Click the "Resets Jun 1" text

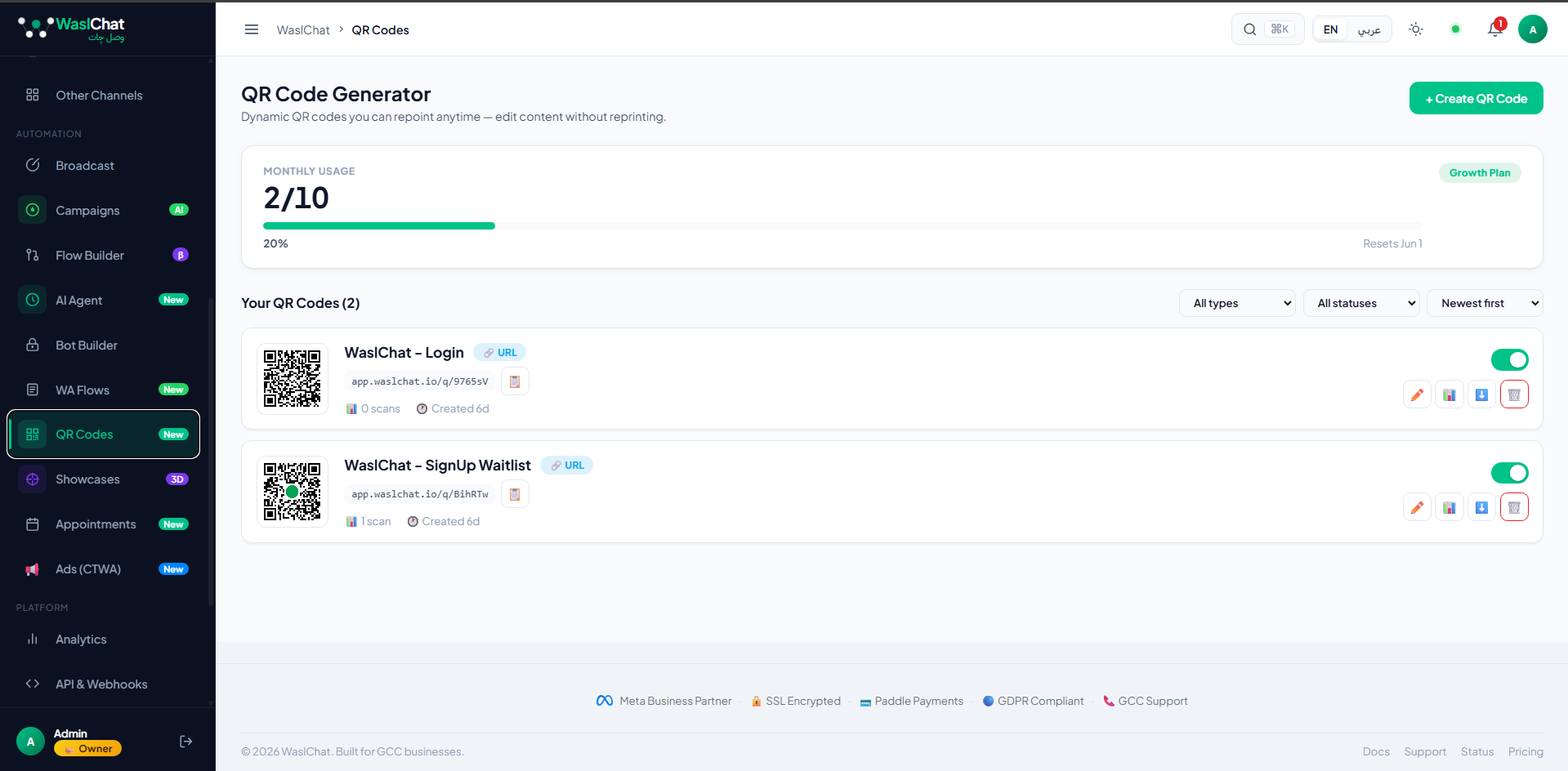[1392, 243]
